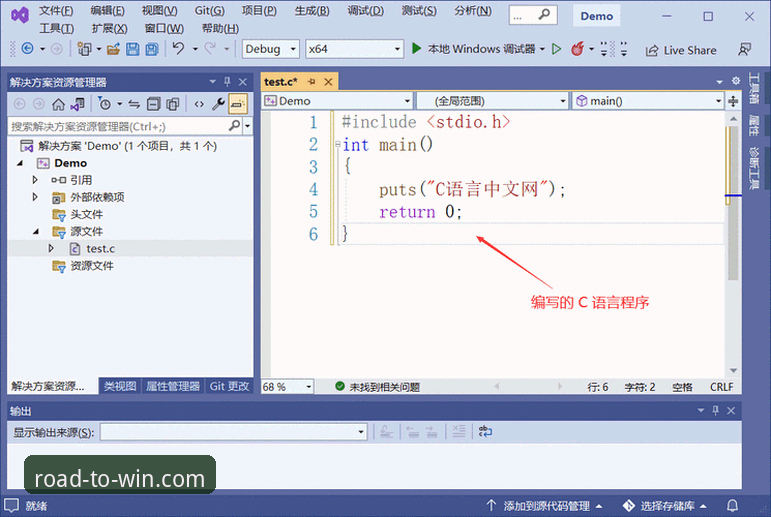Image resolution: width=771 pixels, height=517 pixels.
Task: Expand the 引用 references node
Action: coord(35,180)
